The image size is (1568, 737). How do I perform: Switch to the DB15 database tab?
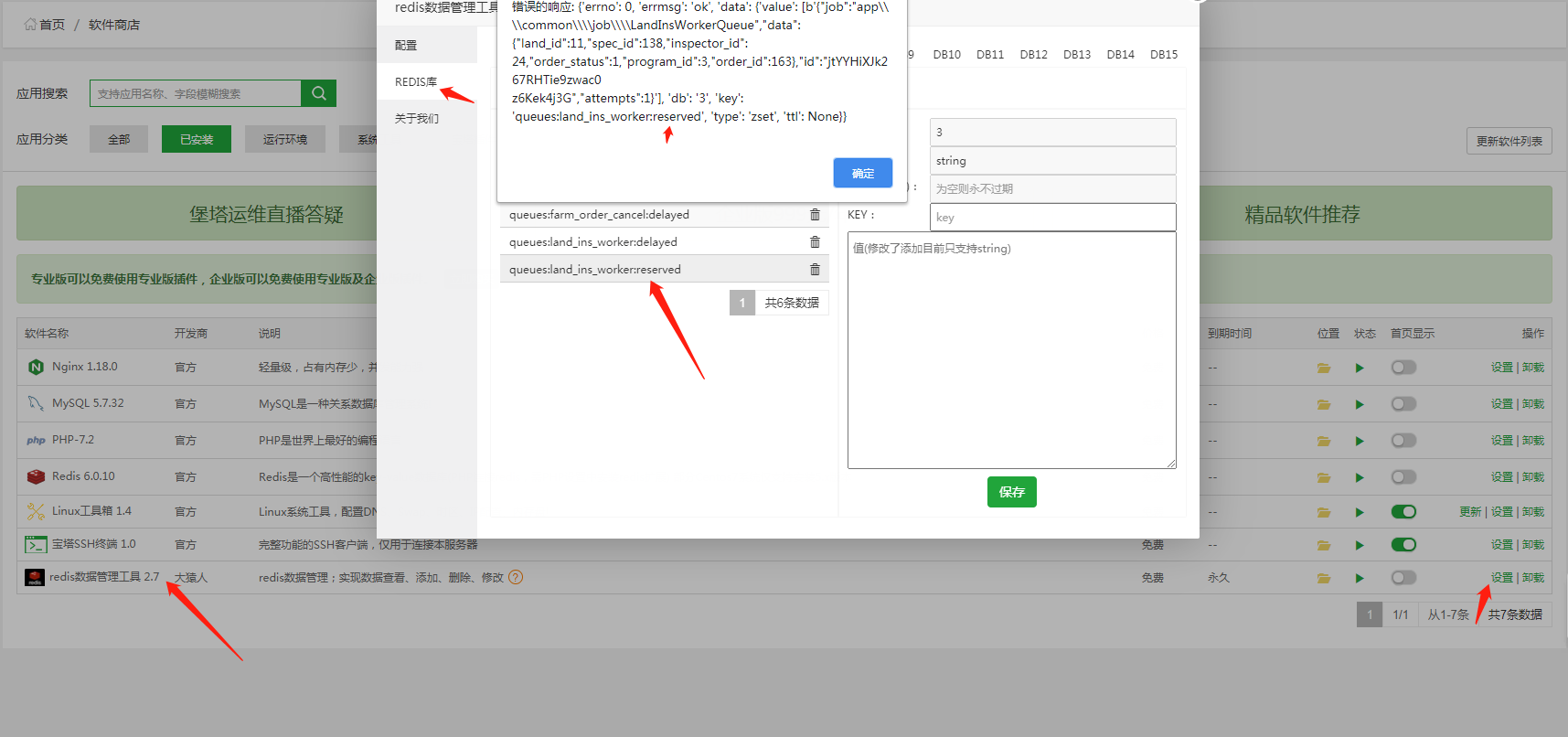coord(1164,55)
